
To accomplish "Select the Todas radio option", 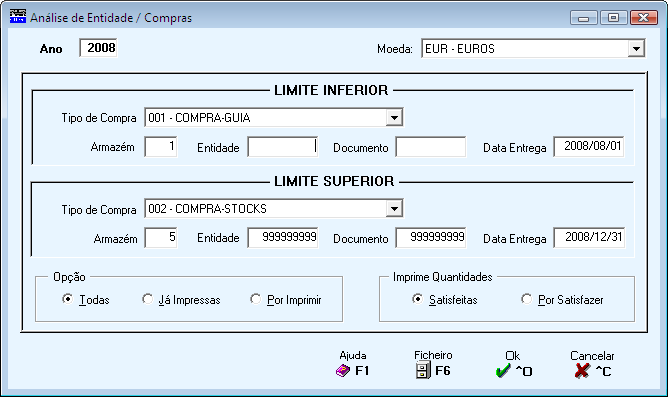I will coord(67,299).
